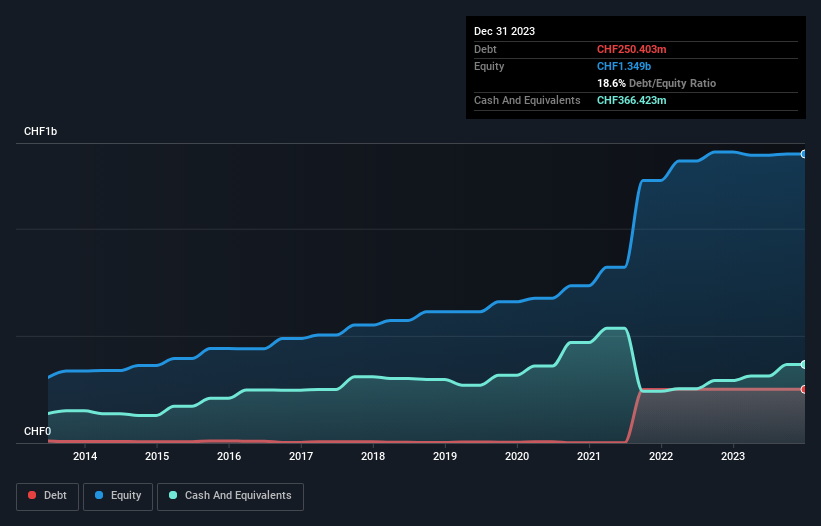Click the Equity row label in tooltip

(x=489, y=66)
